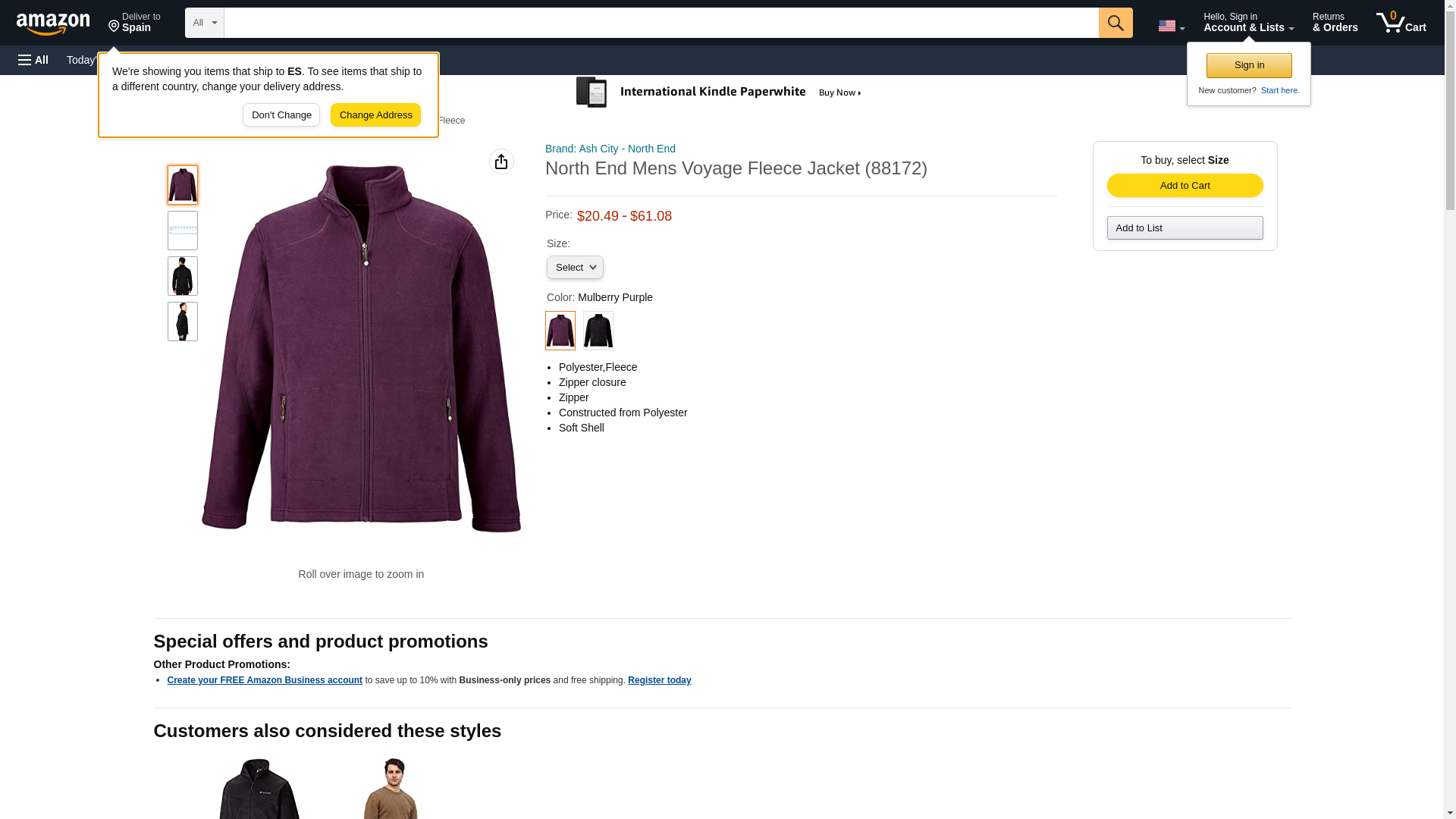Select the black color swatch
This screenshot has height=819, width=1456.
[598, 331]
